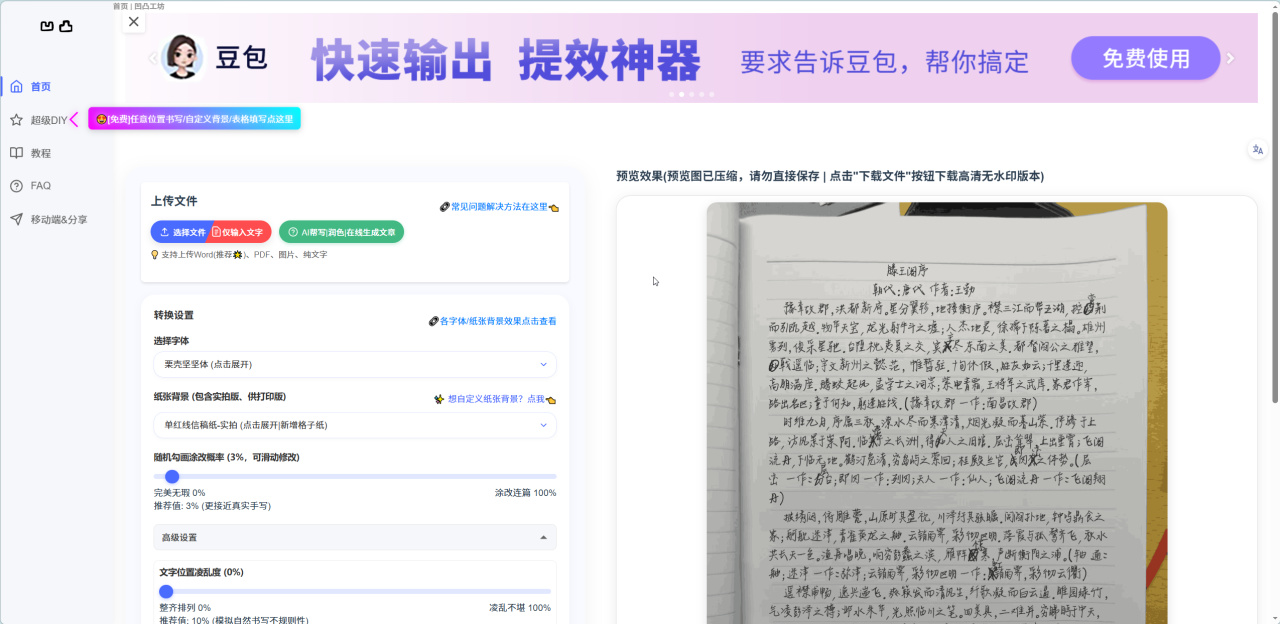Image resolution: width=1280 pixels, height=624 pixels.
Task: Click the banner's right arrow
Action: (x=1230, y=58)
